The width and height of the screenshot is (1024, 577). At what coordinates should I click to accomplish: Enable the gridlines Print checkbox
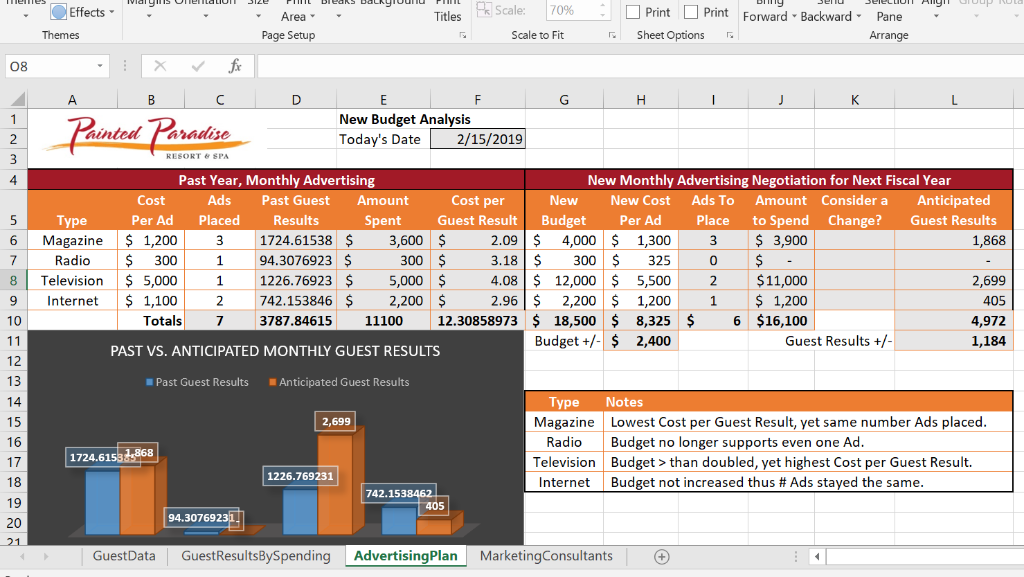pos(633,12)
